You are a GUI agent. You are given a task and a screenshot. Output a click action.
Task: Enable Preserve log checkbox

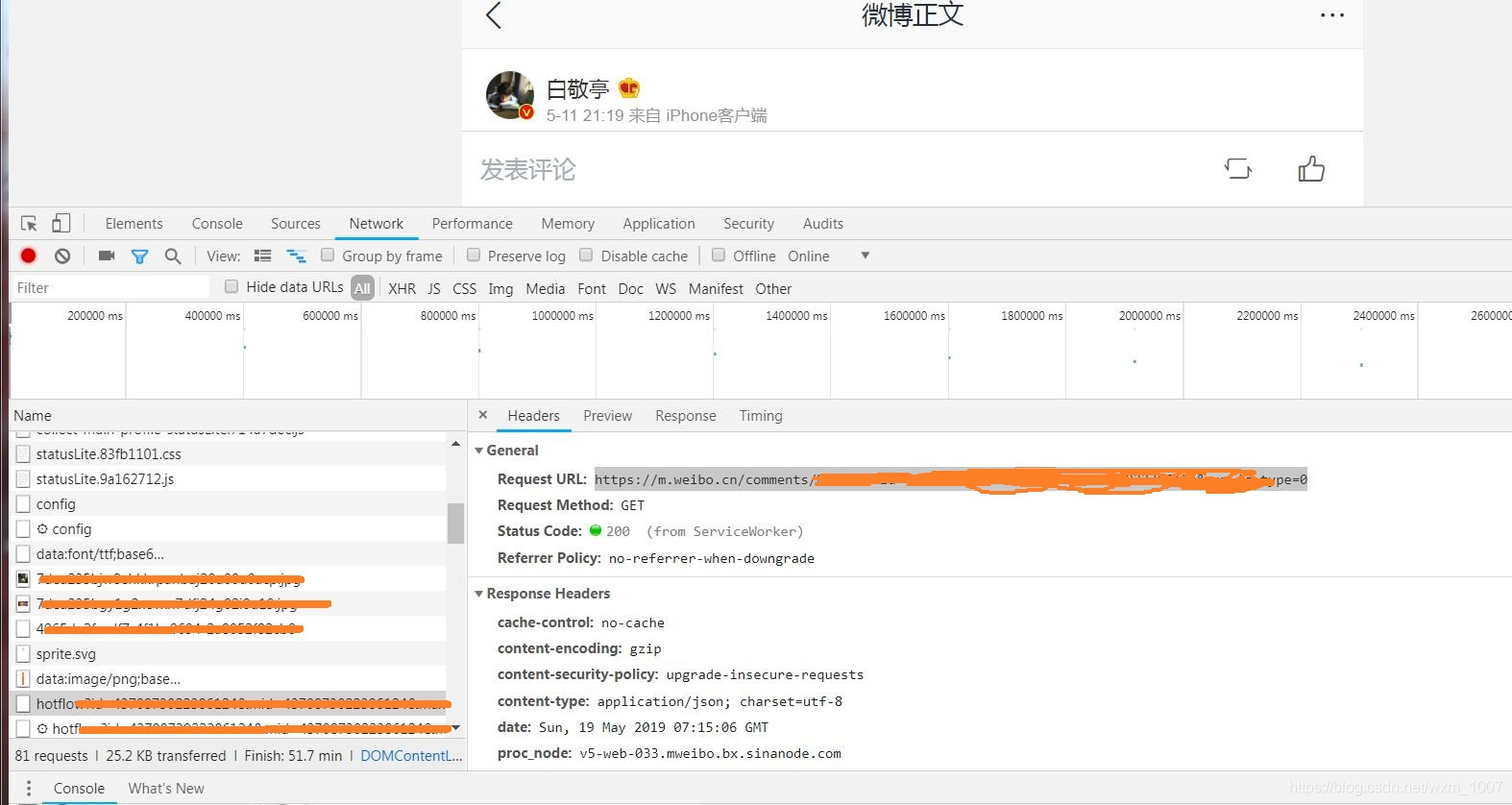(x=474, y=255)
